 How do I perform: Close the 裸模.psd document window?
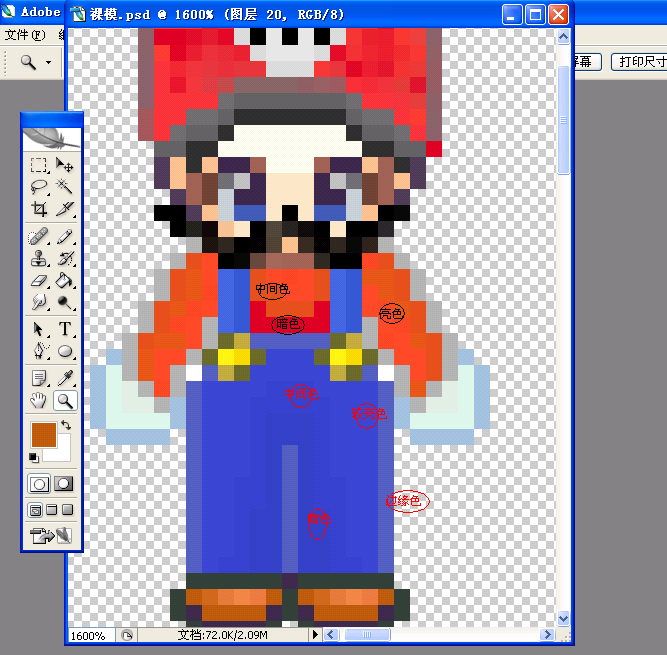(558, 15)
